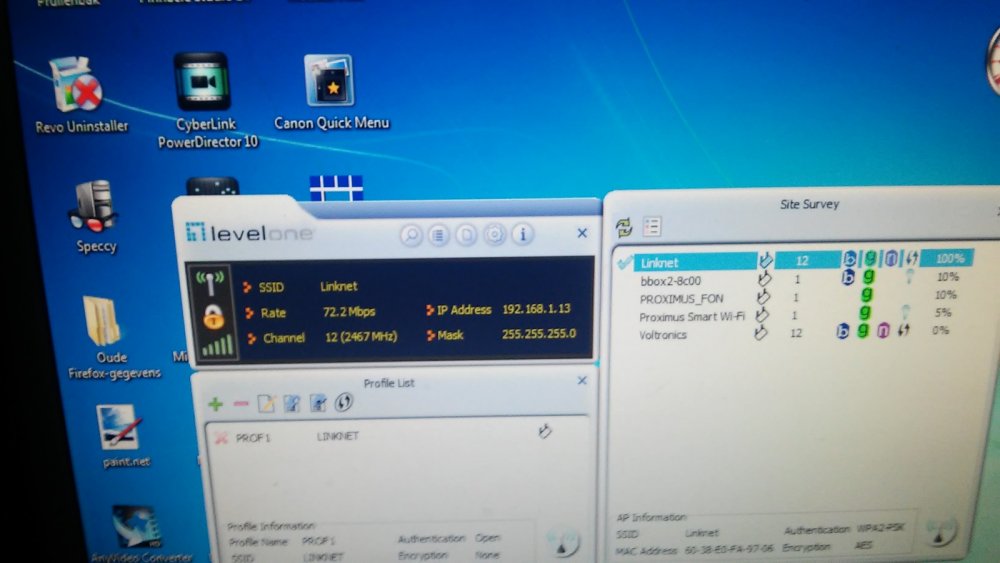
Task: Click the network type icon in PROF1 row
Action: coord(545,432)
